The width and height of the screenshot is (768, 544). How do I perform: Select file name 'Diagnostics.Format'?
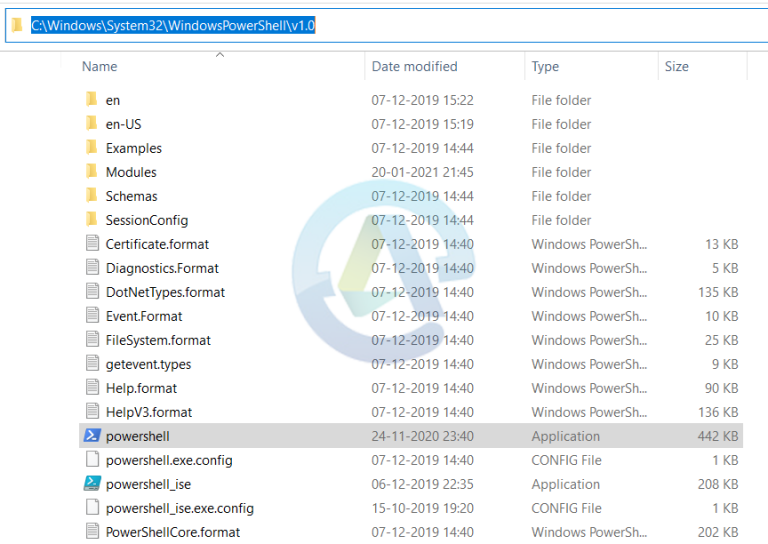pos(162,268)
